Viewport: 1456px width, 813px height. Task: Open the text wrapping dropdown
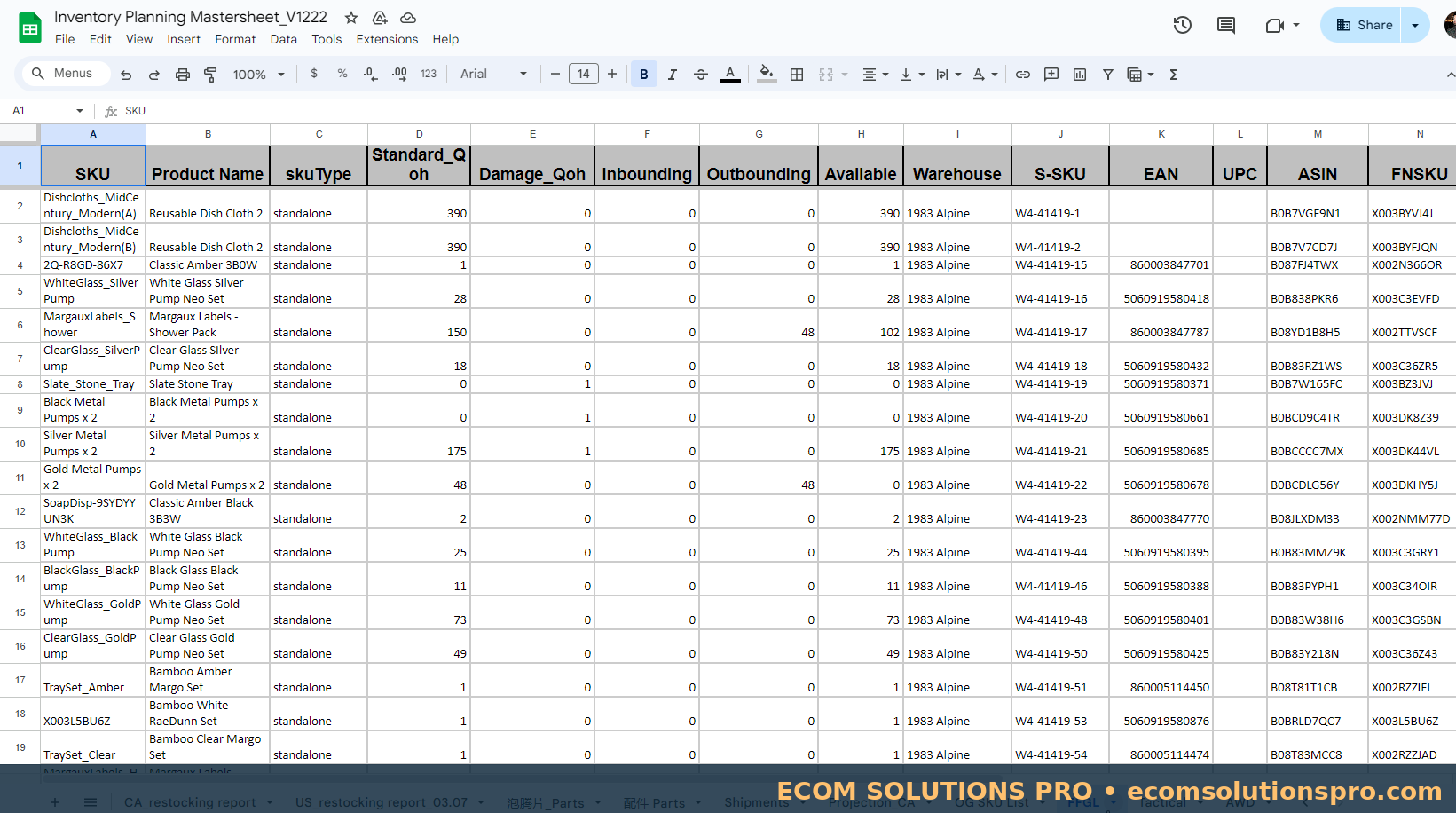(948, 75)
